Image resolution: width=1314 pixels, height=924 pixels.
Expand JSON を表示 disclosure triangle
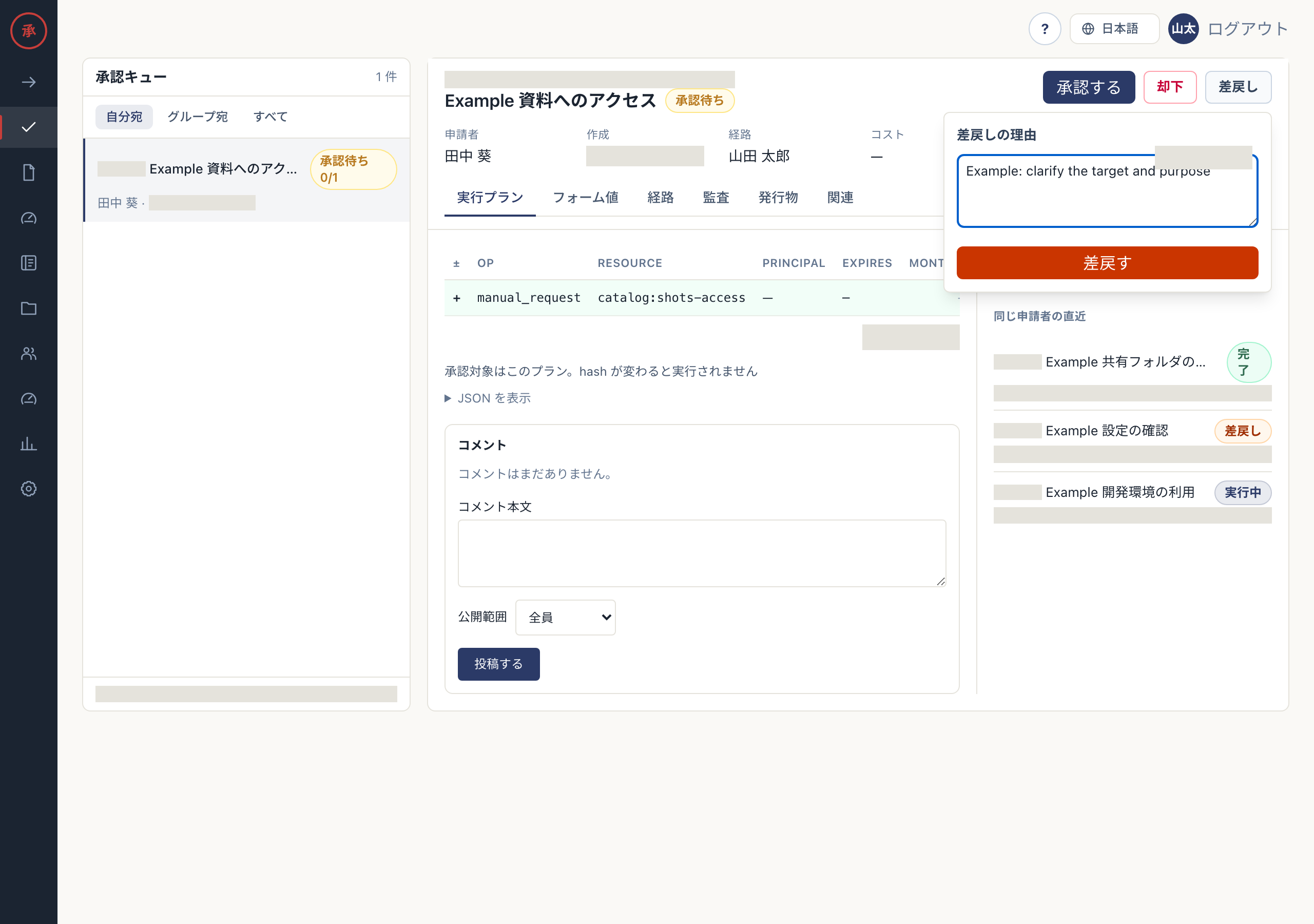(488, 398)
